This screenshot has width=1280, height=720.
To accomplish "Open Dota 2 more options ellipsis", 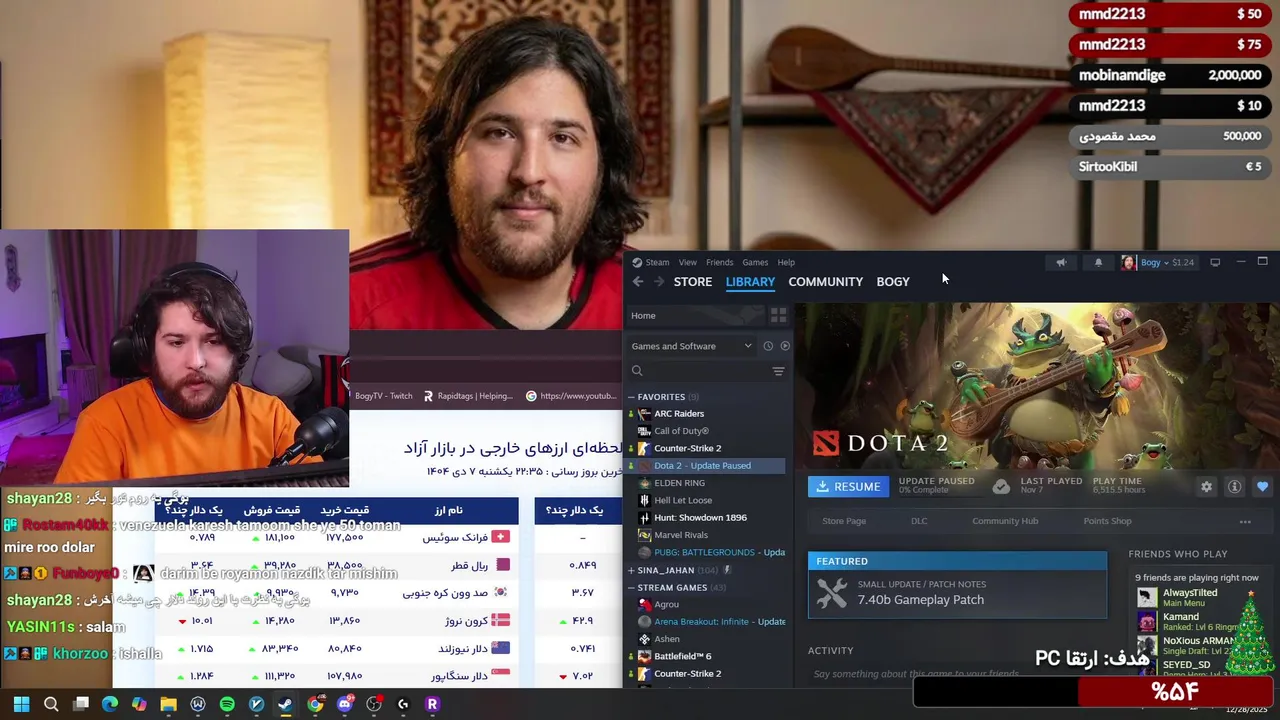I will click(1245, 521).
